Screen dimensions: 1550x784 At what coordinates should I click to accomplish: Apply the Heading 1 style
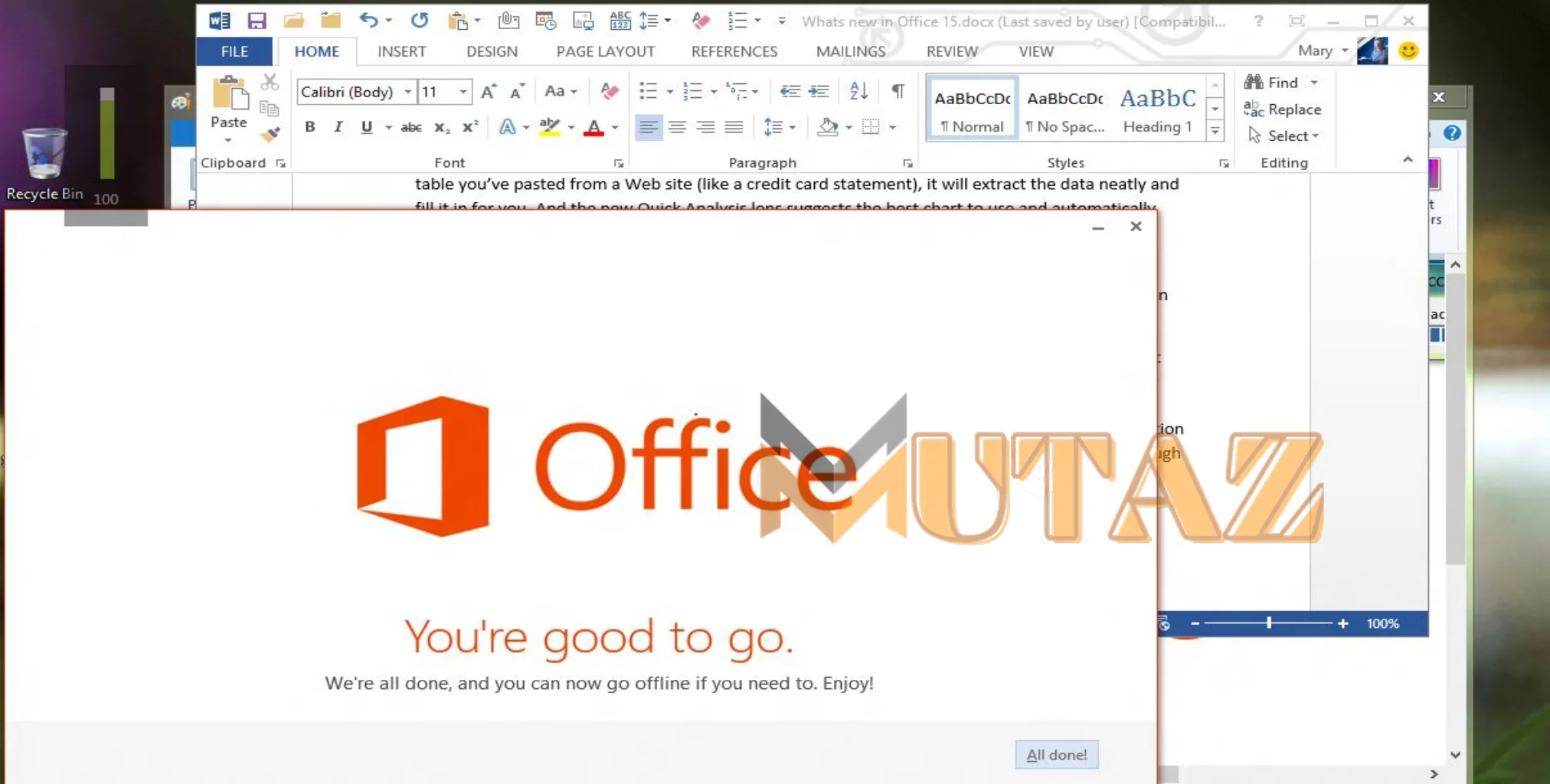click(x=1158, y=108)
